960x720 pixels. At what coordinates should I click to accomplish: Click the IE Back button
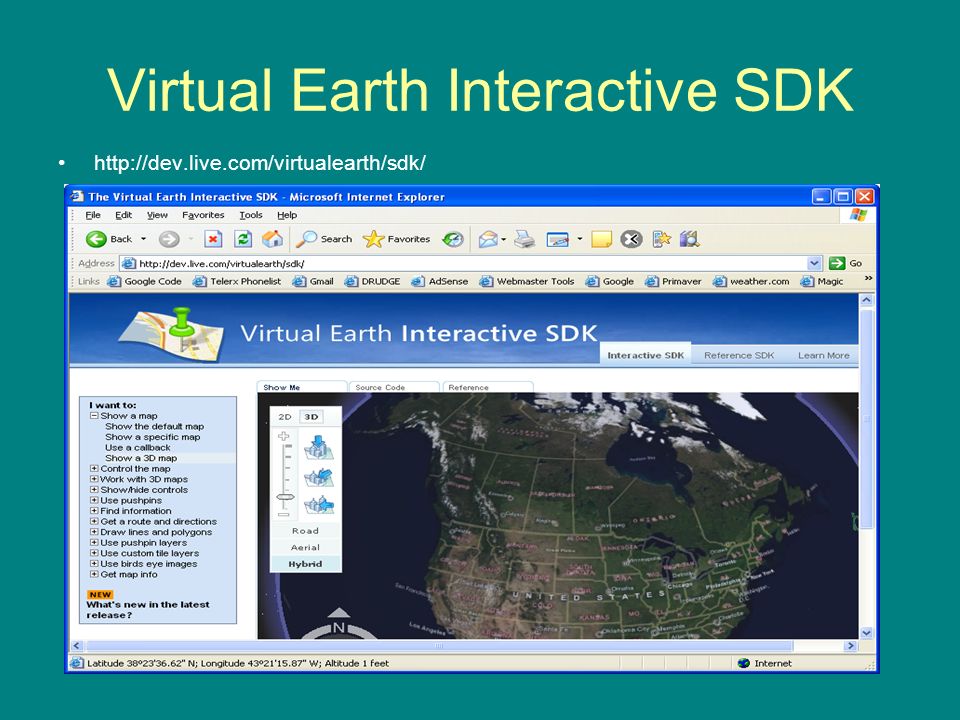pyautogui.click(x=109, y=239)
